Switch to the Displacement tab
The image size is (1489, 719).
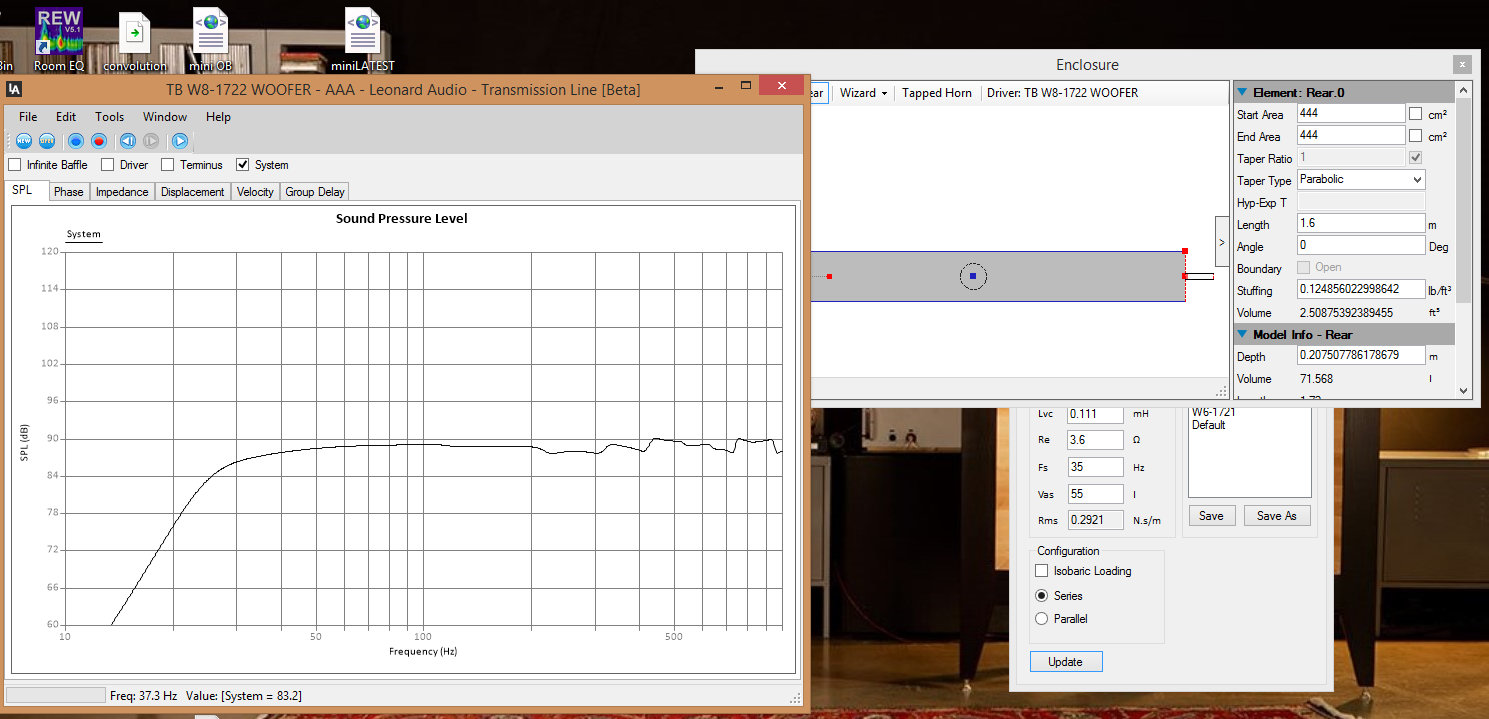click(x=193, y=192)
